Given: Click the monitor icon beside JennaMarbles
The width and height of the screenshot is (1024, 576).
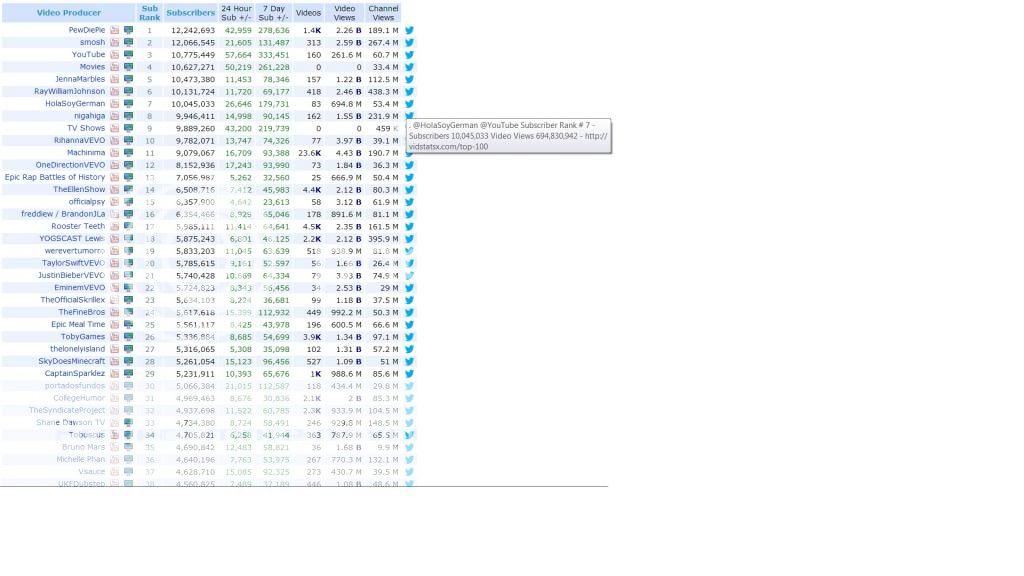Looking at the screenshot, I should click(129, 80).
